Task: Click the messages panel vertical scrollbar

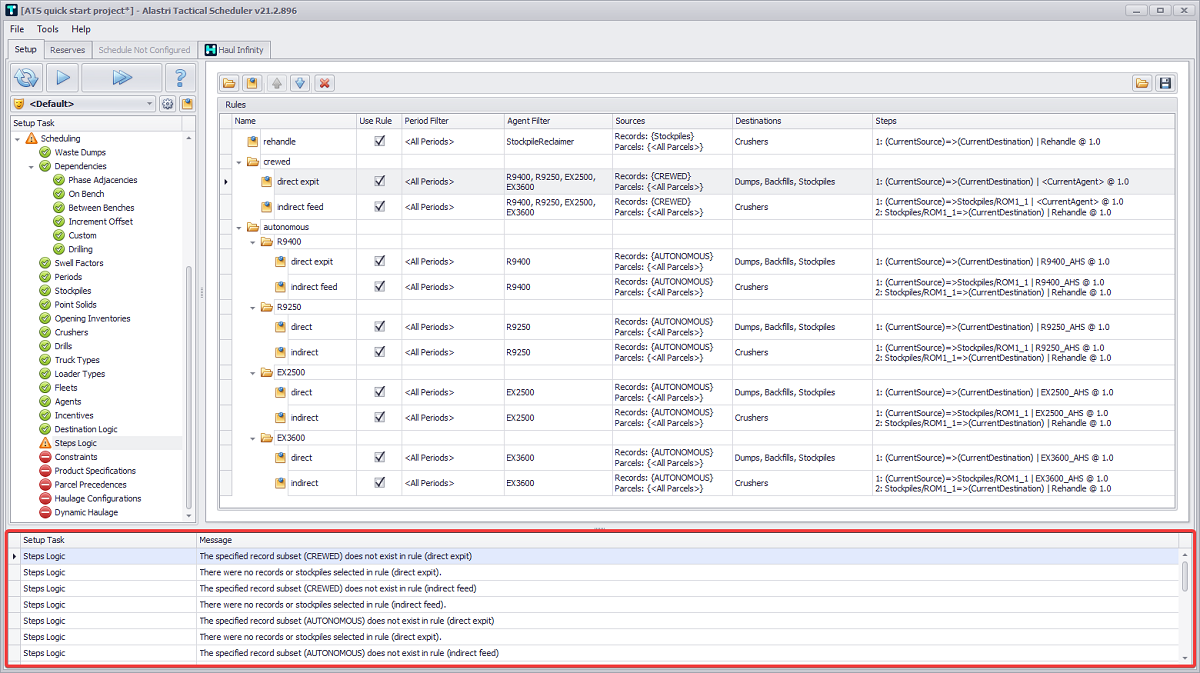Action: click(x=1185, y=575)
